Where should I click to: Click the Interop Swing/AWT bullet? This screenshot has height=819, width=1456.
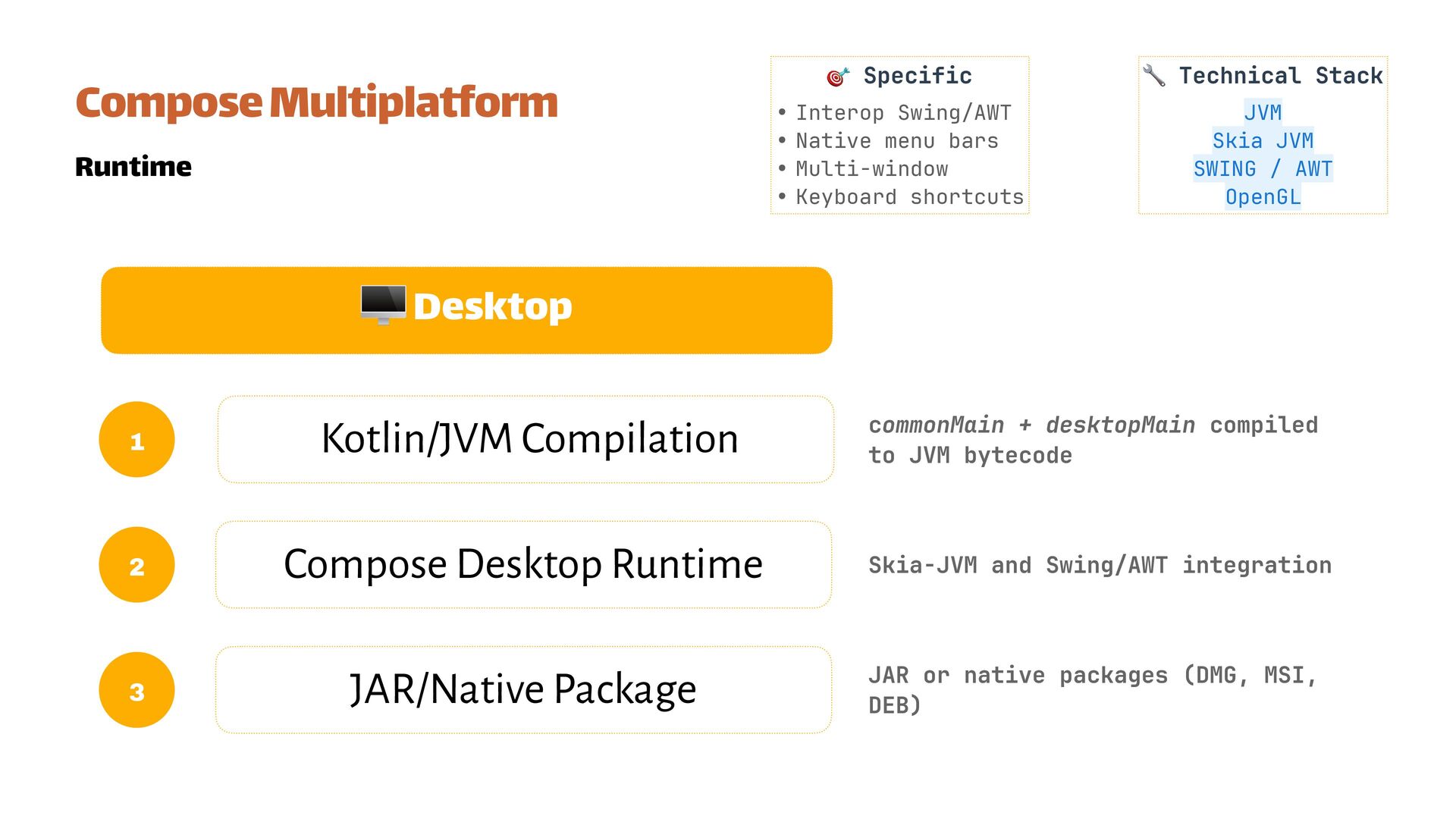[x=902, y=113]
